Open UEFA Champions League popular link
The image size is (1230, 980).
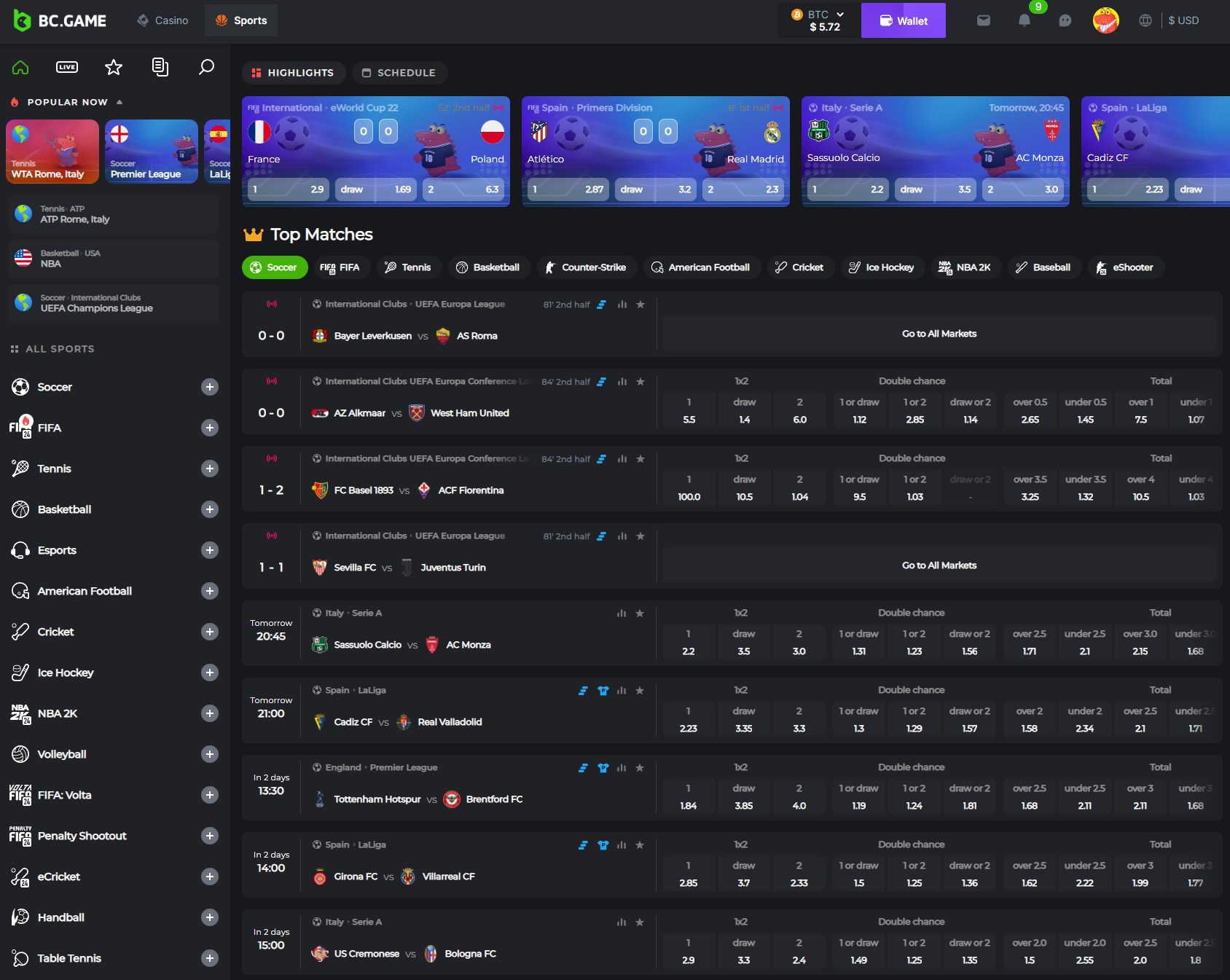click(114, 303)
